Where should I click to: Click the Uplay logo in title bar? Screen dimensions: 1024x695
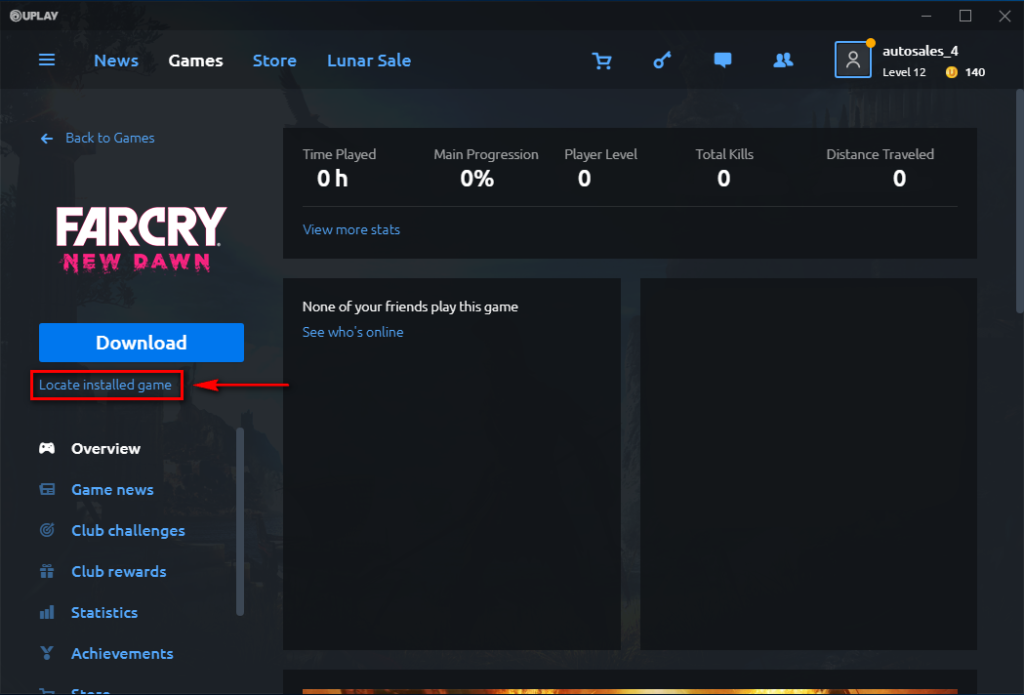coord(34,16)
